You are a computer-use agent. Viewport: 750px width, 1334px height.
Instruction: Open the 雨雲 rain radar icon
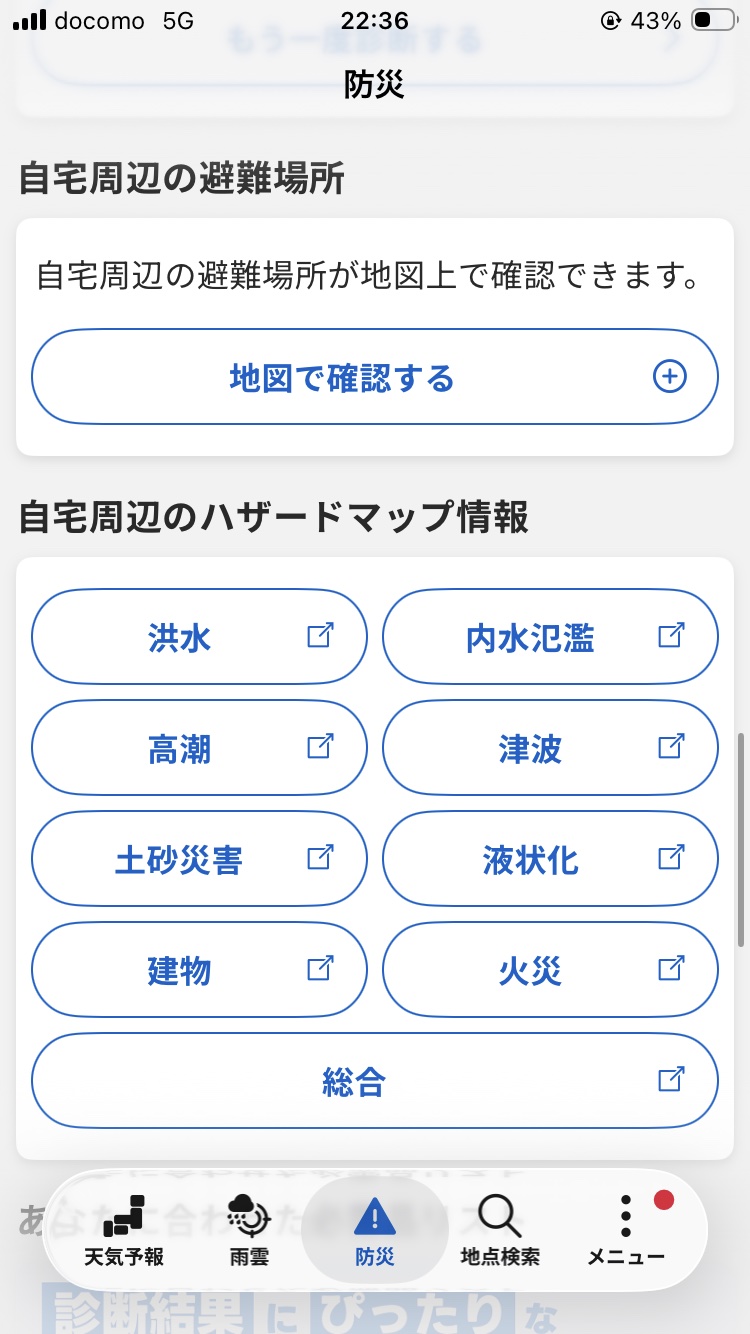[248, 1215]
